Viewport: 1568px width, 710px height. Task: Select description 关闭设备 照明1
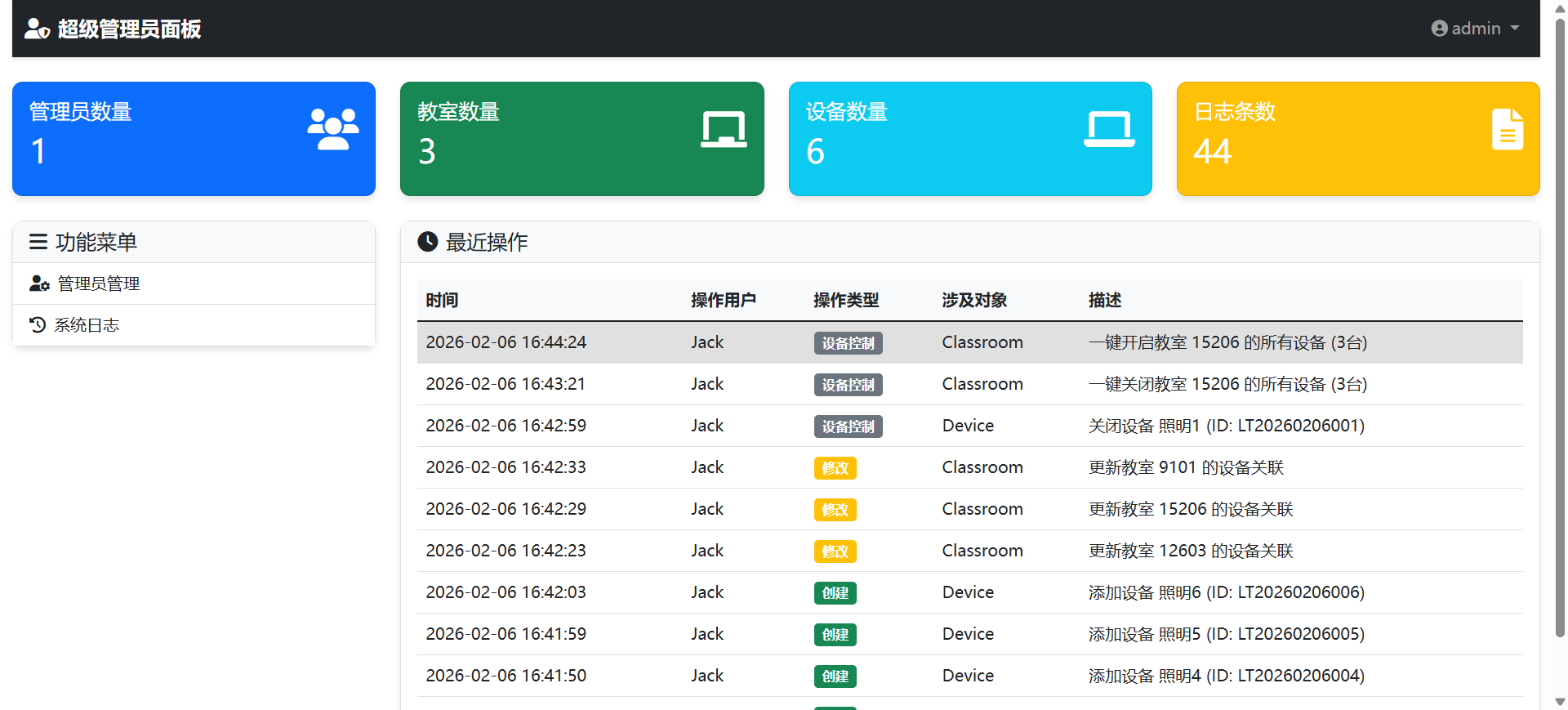pos(1227,426)
